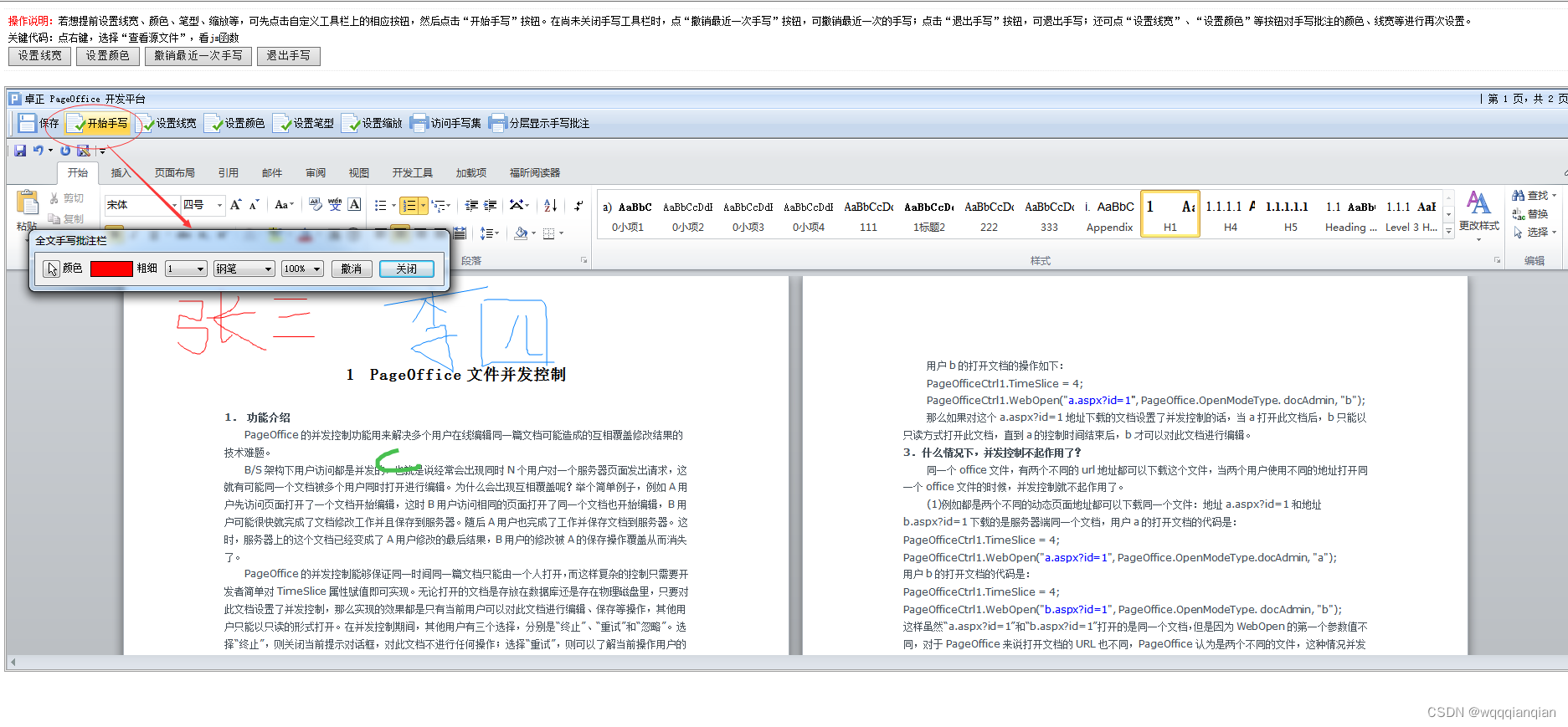
Task: Click the Paste clipboard icon
Action: 28,202
